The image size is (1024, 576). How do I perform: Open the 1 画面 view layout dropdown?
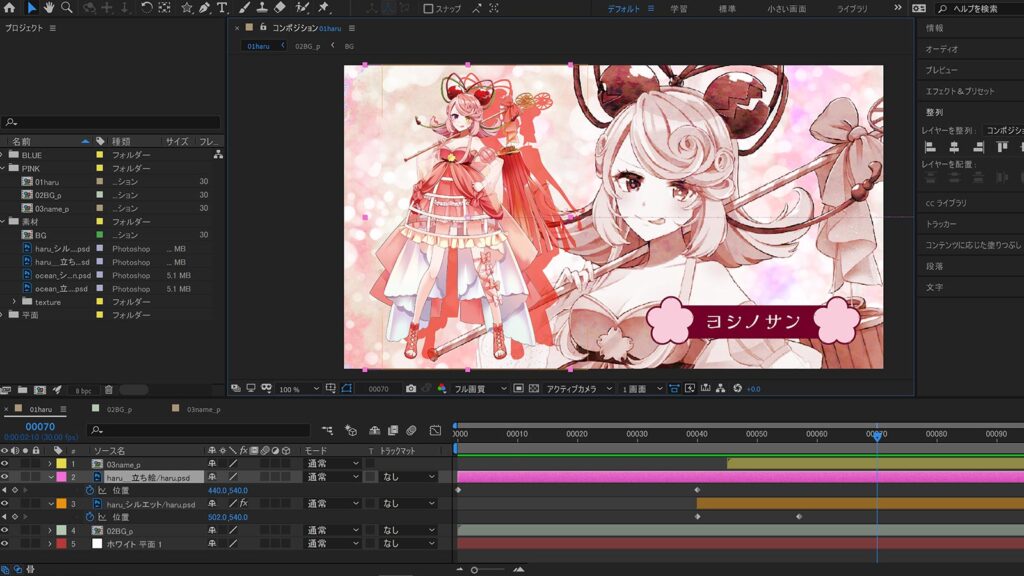pos(641,389)
